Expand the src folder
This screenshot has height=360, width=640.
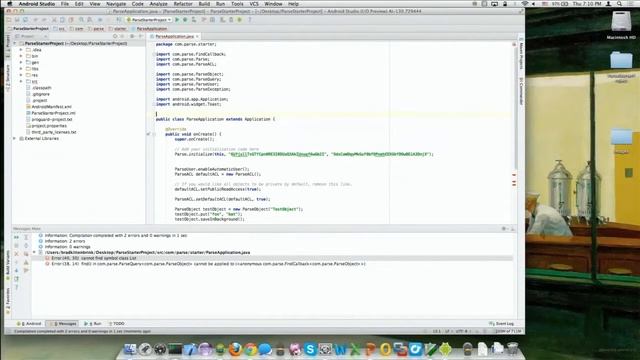(x=21, y=81)
